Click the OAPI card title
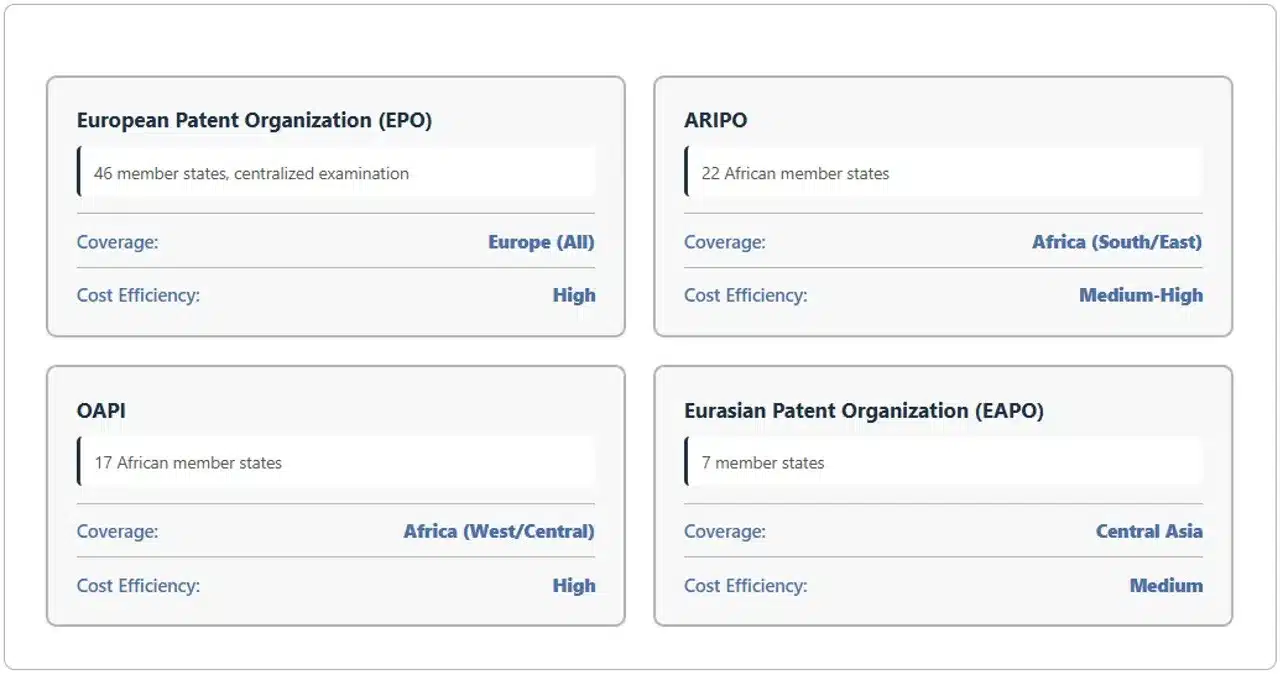The image size is (1283, 675). click(x=99, y=410)
